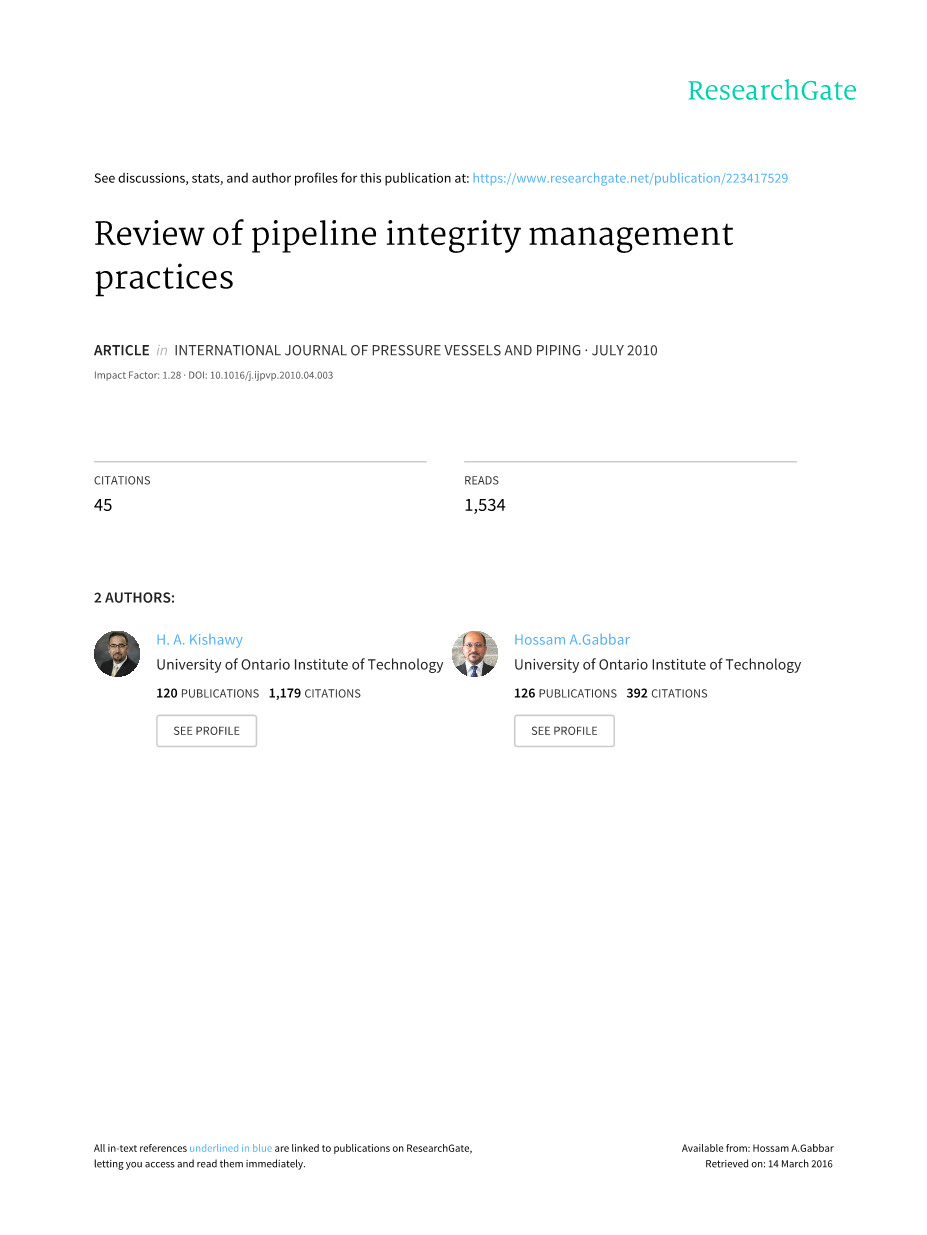Click the citations count of 45
927x1235 pixels.
[x=103, y=505]
